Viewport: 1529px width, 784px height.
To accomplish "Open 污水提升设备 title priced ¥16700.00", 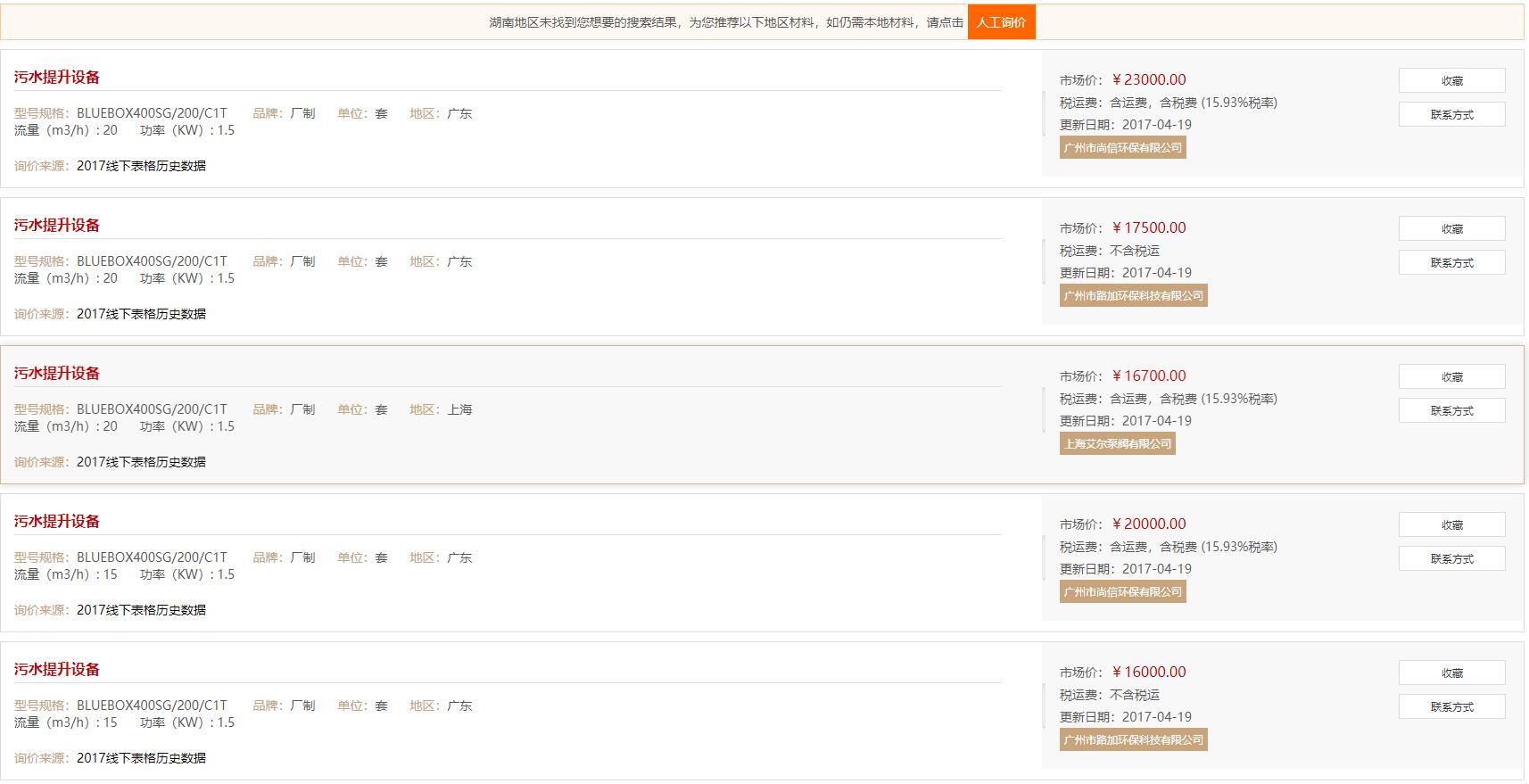I will (x=57, y=374).
